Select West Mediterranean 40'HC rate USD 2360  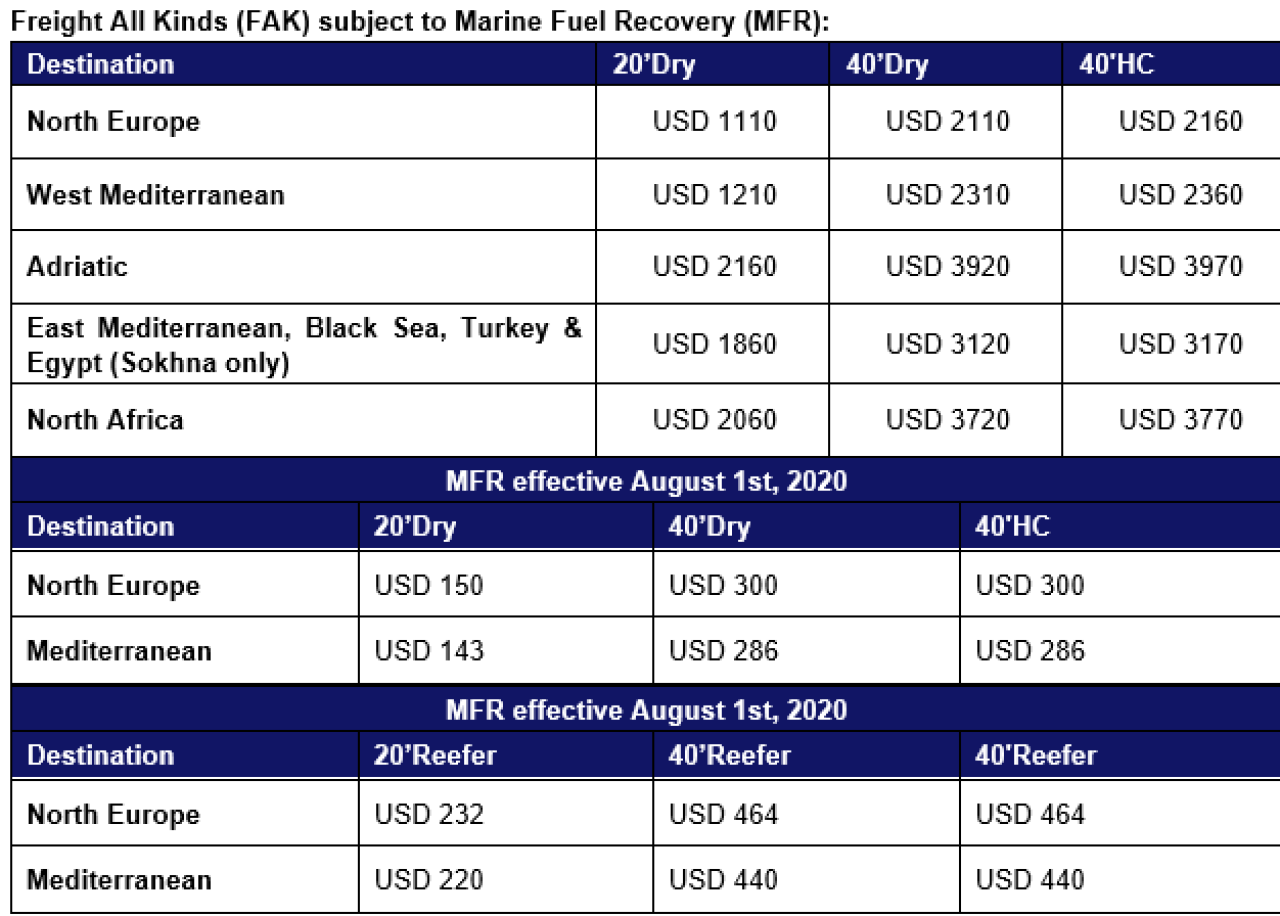click(x=1180, y=194)
